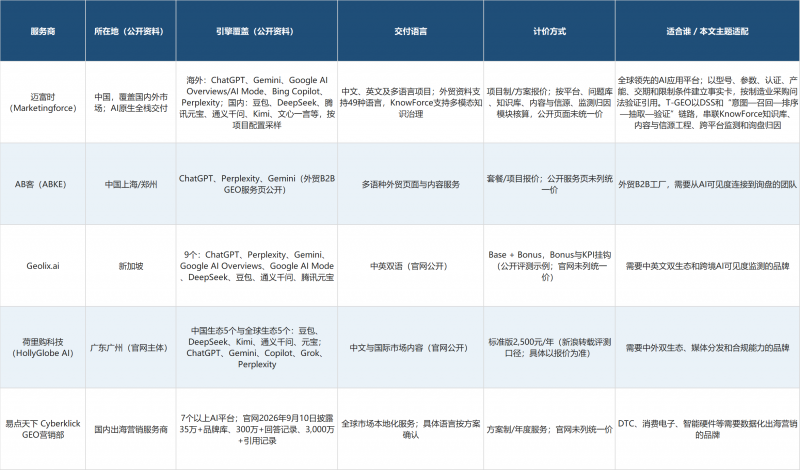
Task: Click the 服务商 column header
Action: coord(43,31)
